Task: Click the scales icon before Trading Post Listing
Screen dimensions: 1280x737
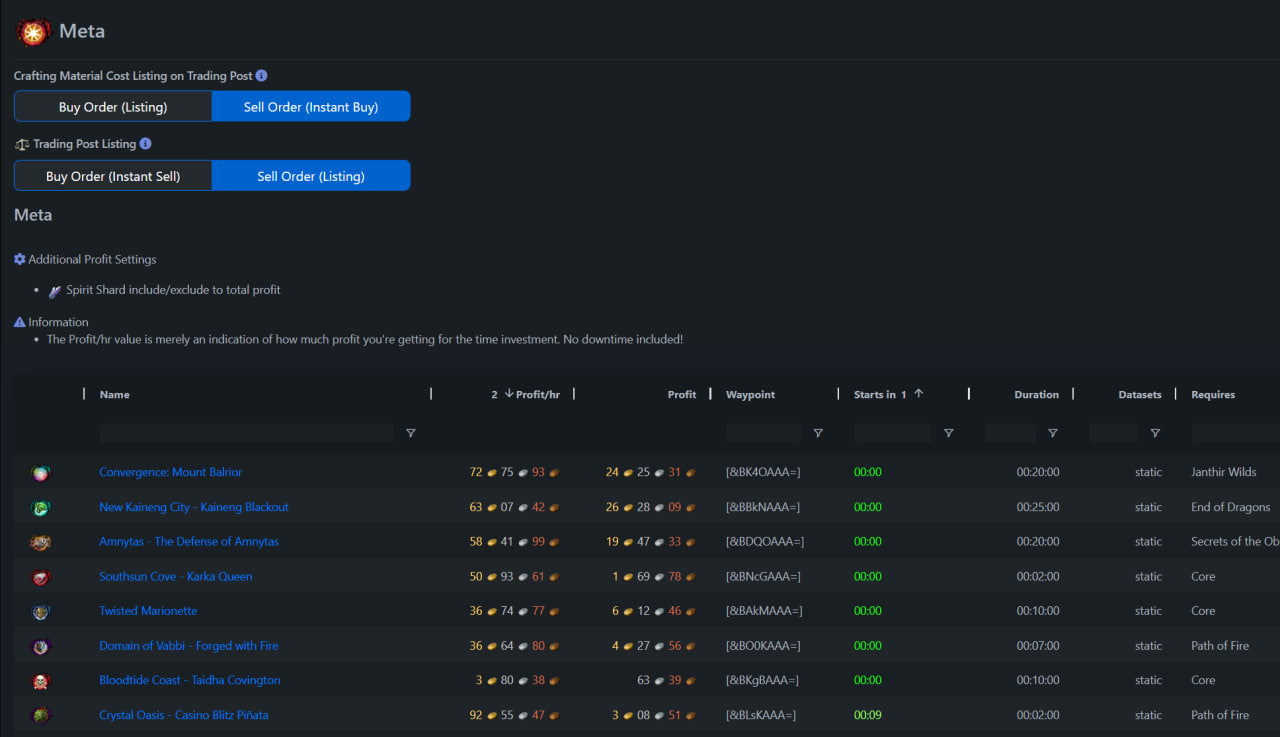Action: pos(22,144)
